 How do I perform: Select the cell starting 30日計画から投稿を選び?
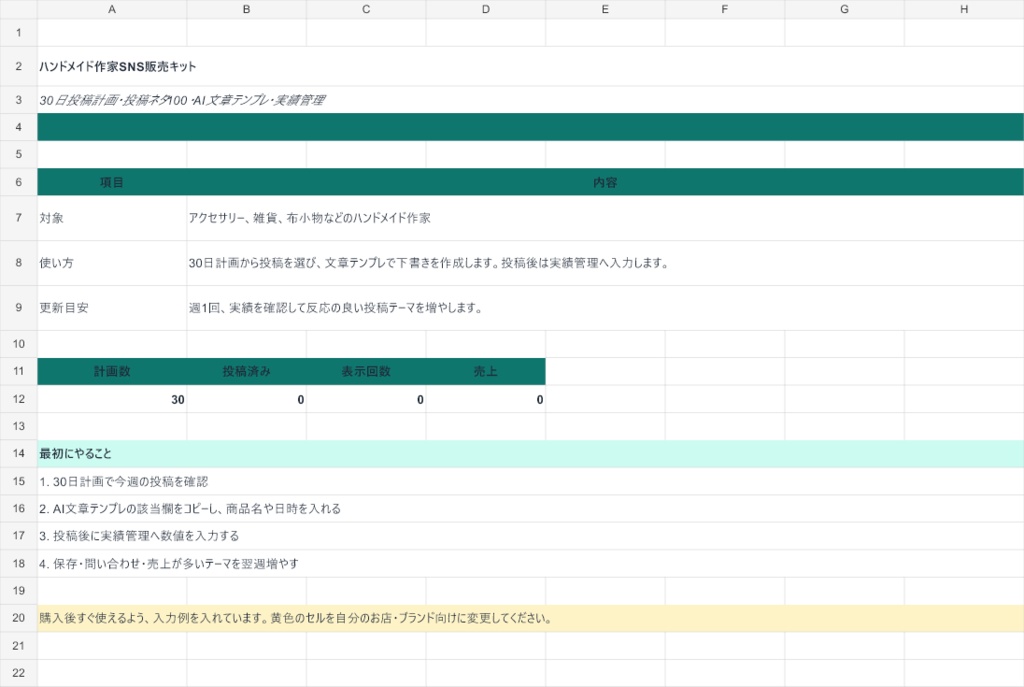coord(605,263)
